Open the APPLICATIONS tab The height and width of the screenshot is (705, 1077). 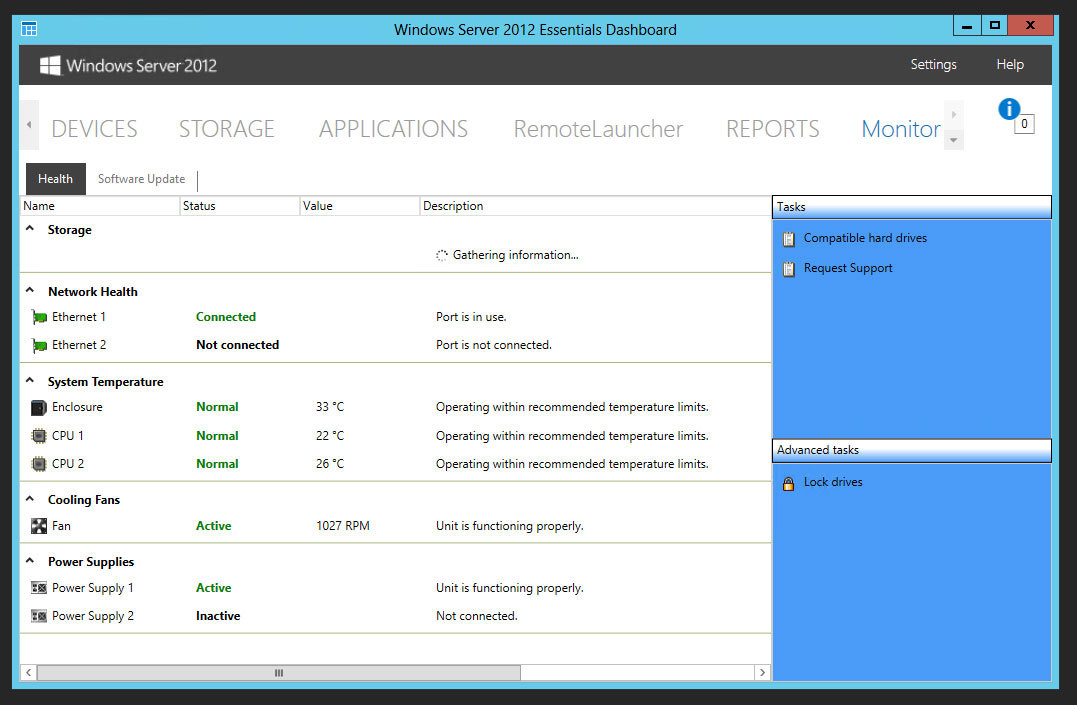394,128
